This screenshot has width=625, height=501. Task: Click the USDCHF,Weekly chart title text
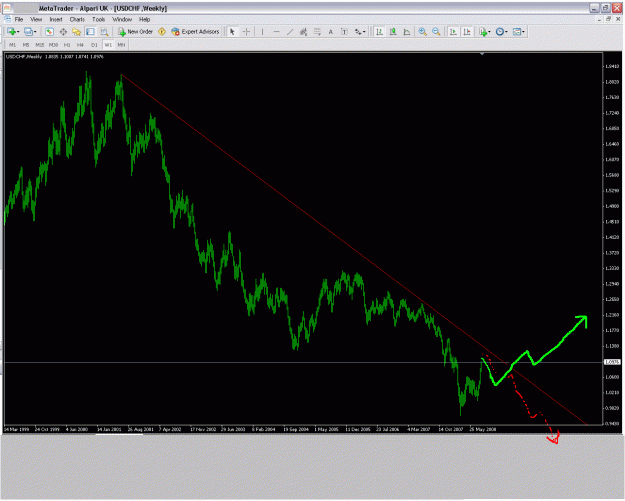point(24,57)
